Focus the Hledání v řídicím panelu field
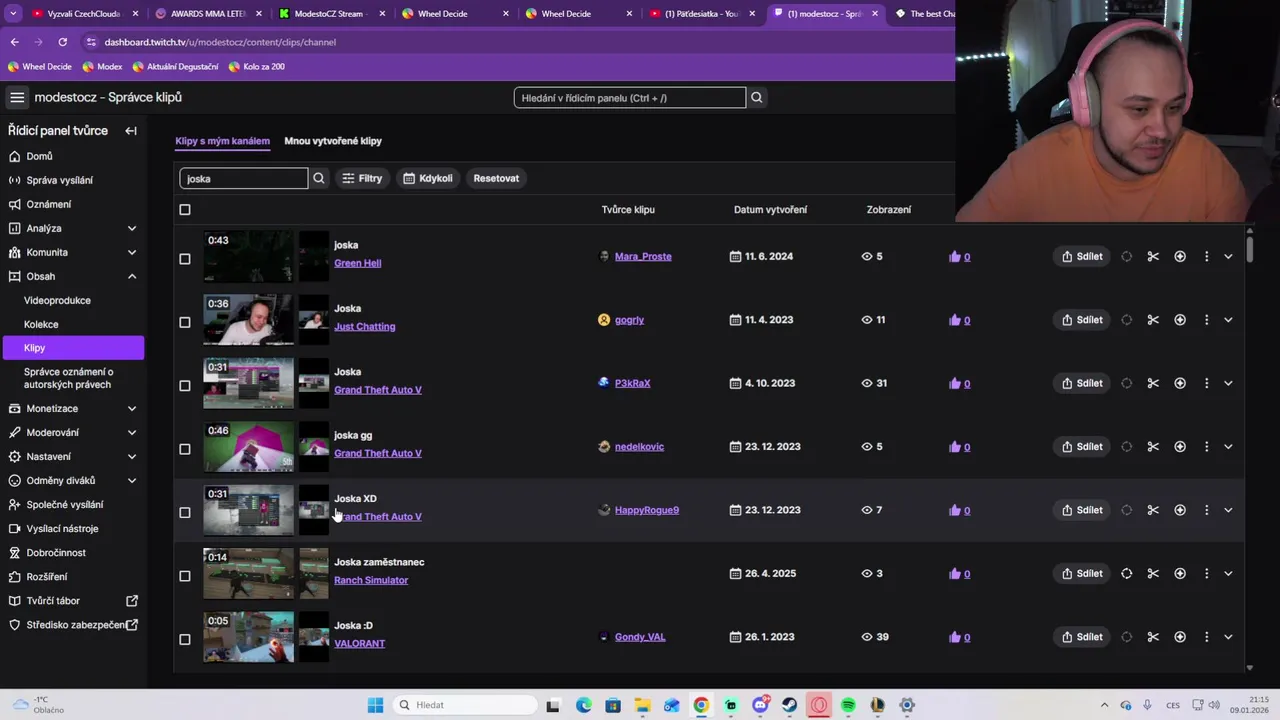Screen dimensions: 1280x720 (630, 97)
